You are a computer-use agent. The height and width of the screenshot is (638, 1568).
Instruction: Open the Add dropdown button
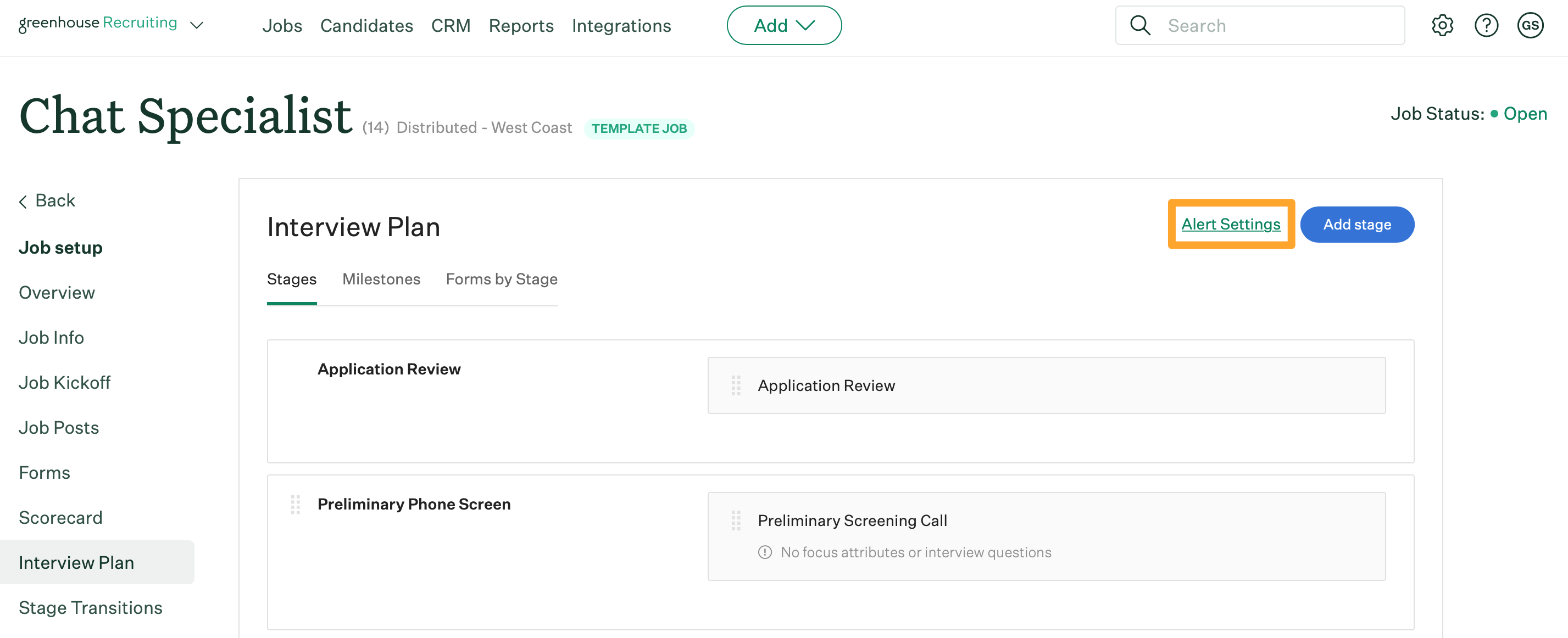(784, 26)
